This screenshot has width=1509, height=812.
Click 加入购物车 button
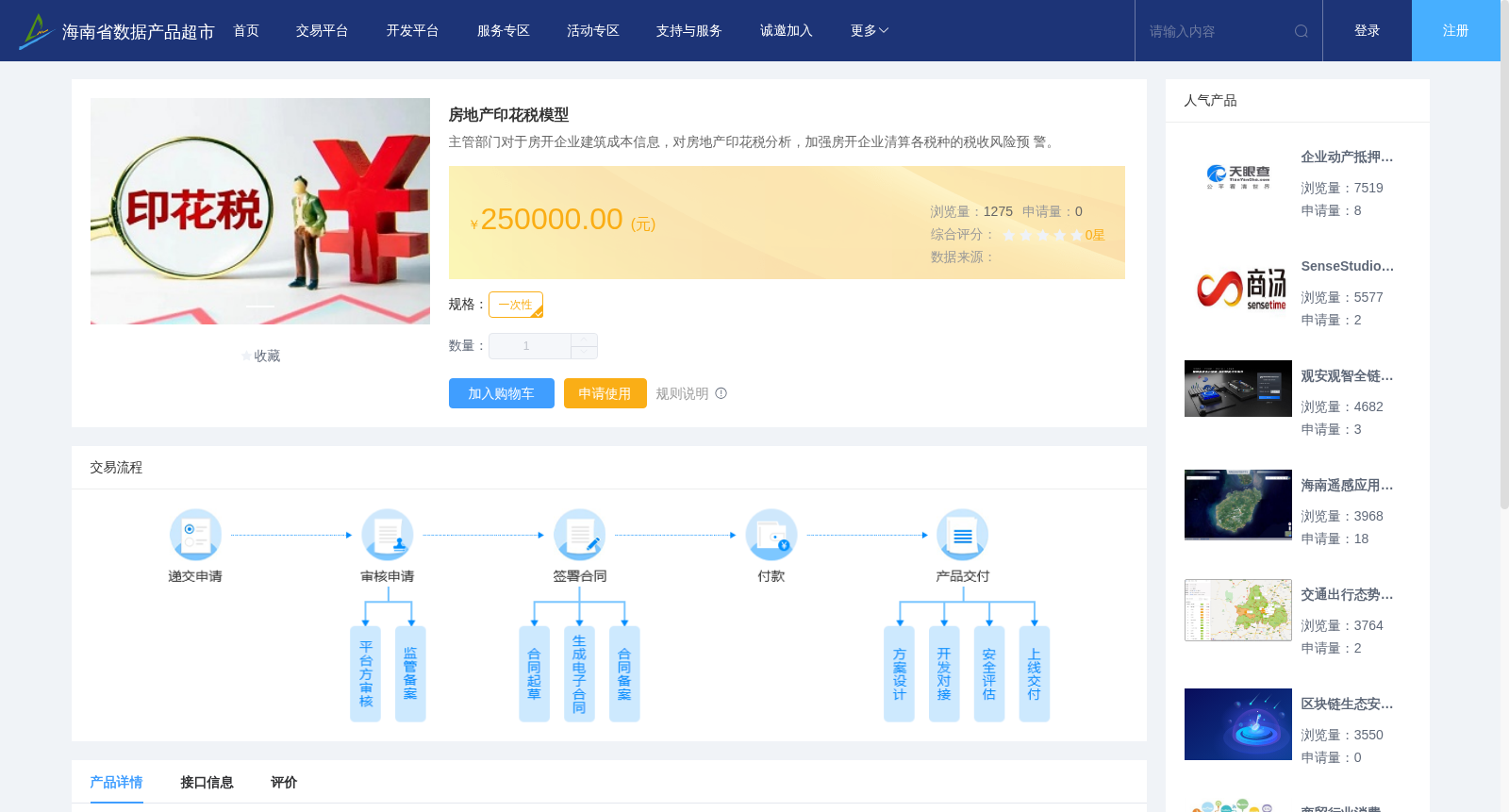502,393
